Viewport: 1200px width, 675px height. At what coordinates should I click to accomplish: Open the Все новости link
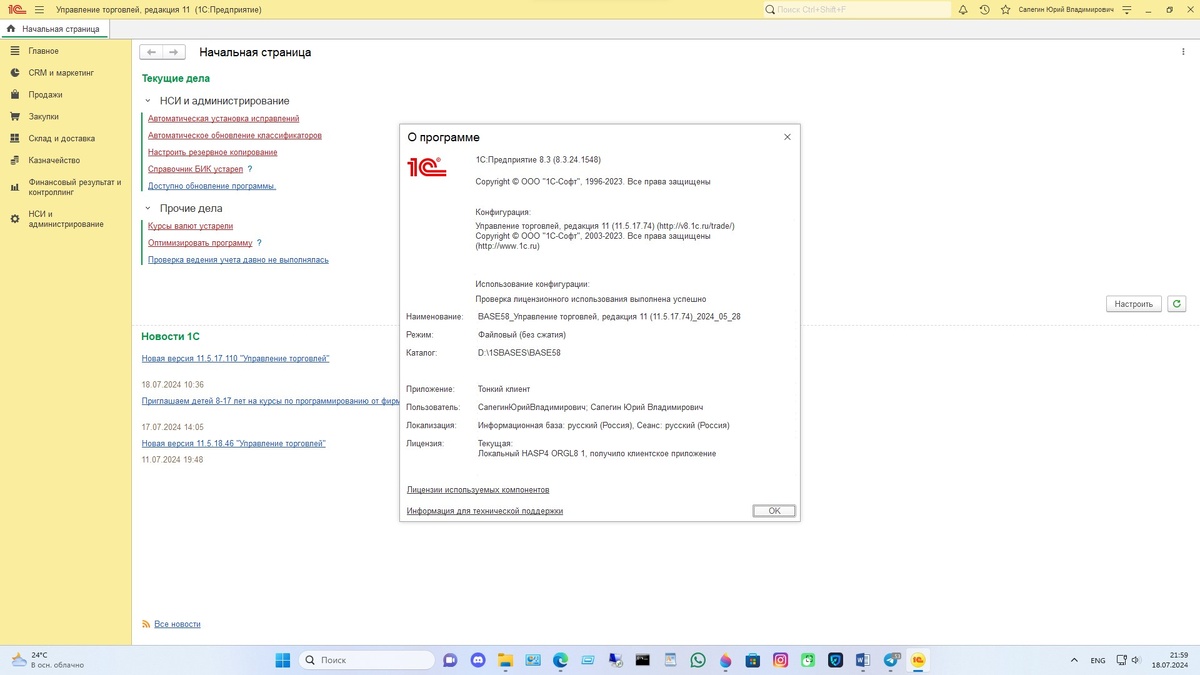pyautogui.click(x=177, y=624)
